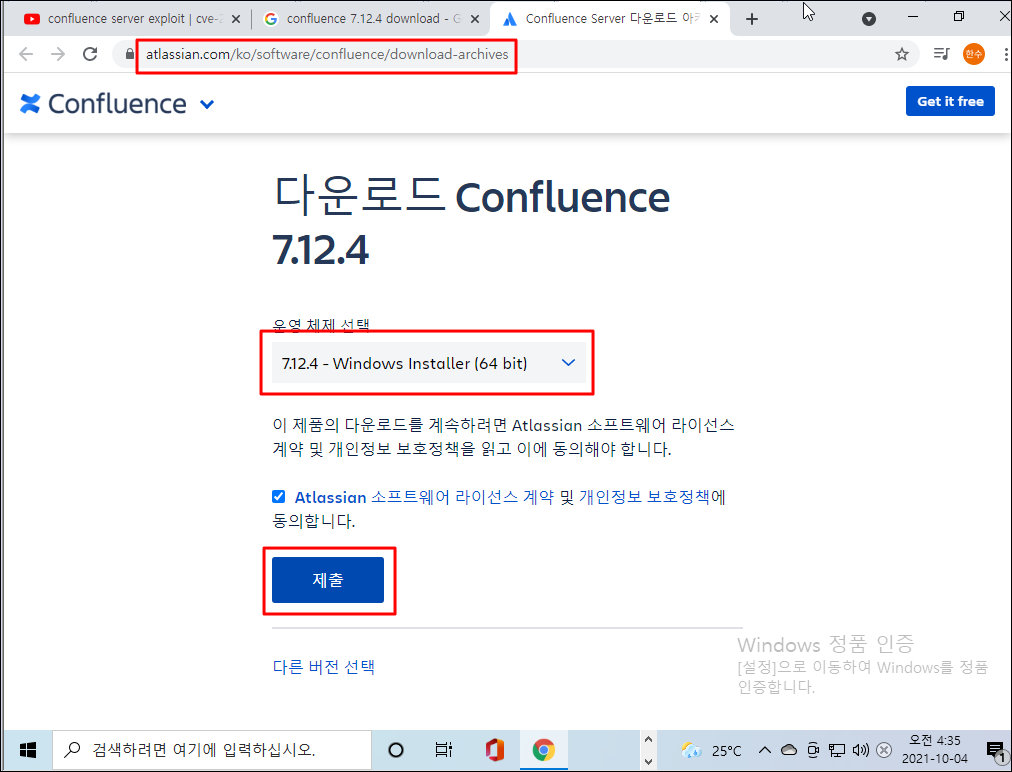This screenshot has width=1012, height=772.
Task: Open a new tab with plus button
Action: [x=751, y=19]
